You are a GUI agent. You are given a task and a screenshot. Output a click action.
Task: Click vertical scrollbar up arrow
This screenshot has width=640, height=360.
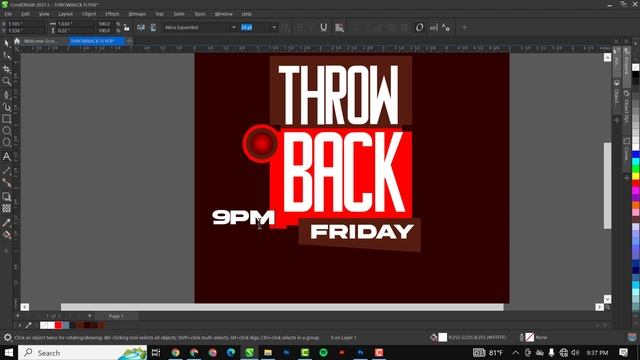tap(607, 58)
